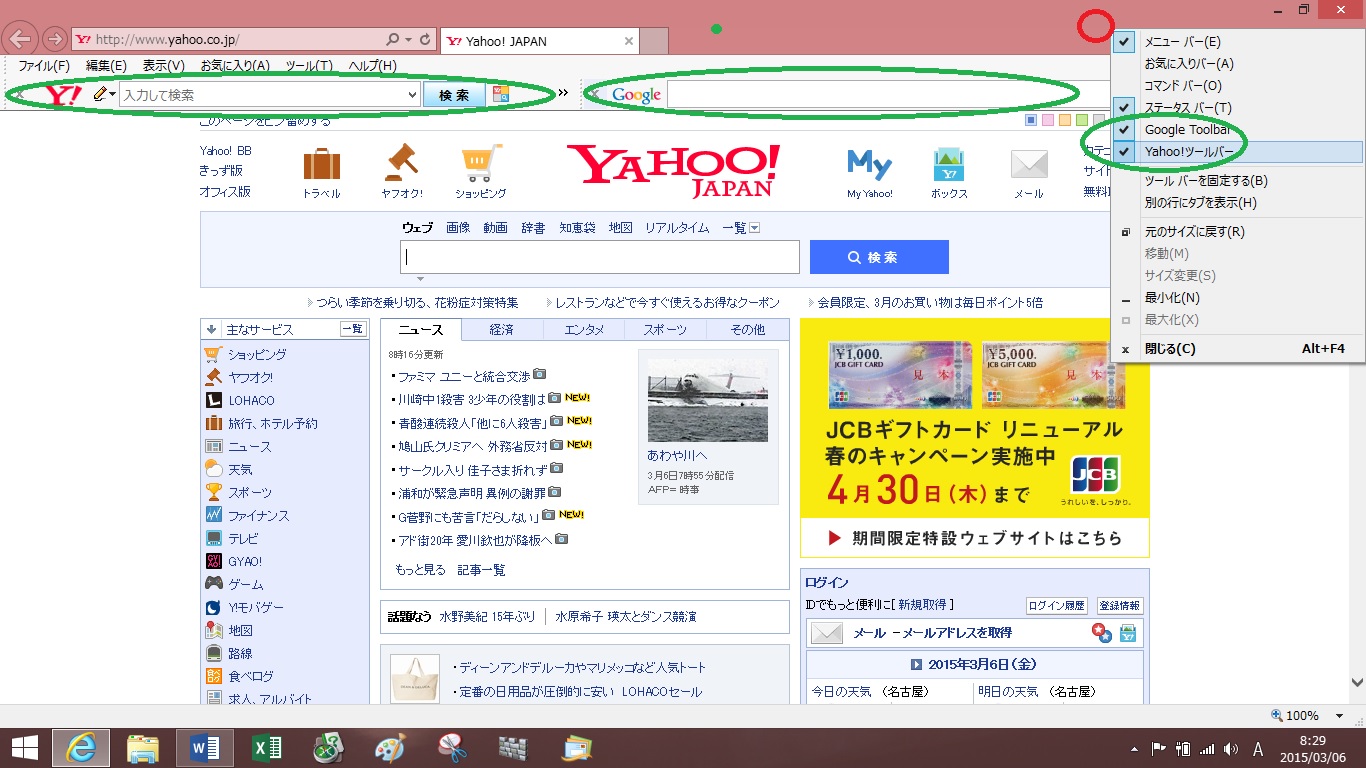Click the 検索 button on Yahoo toolbar

click(455, 95)
